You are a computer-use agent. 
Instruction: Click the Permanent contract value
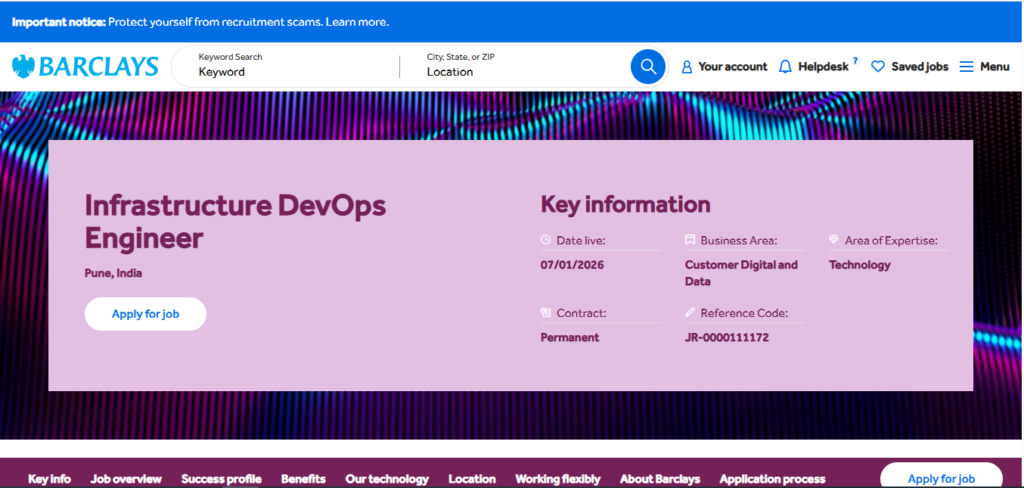[569, 338]
